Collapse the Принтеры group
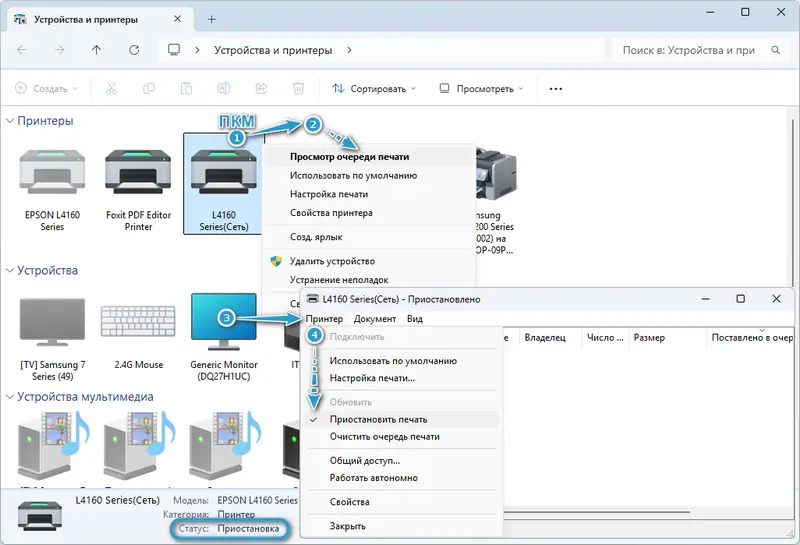800x545 pixels. point(10,121)
